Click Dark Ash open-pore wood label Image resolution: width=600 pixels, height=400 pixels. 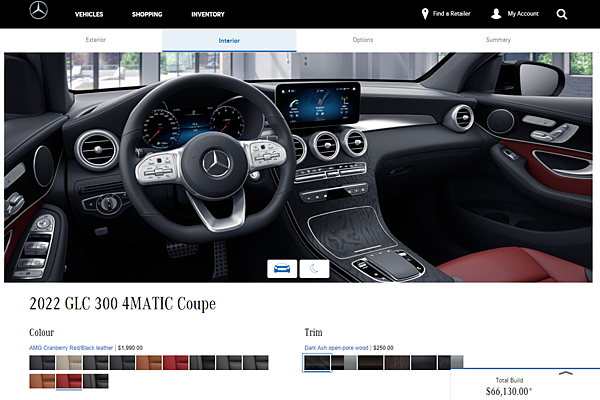tap(336, 348)
